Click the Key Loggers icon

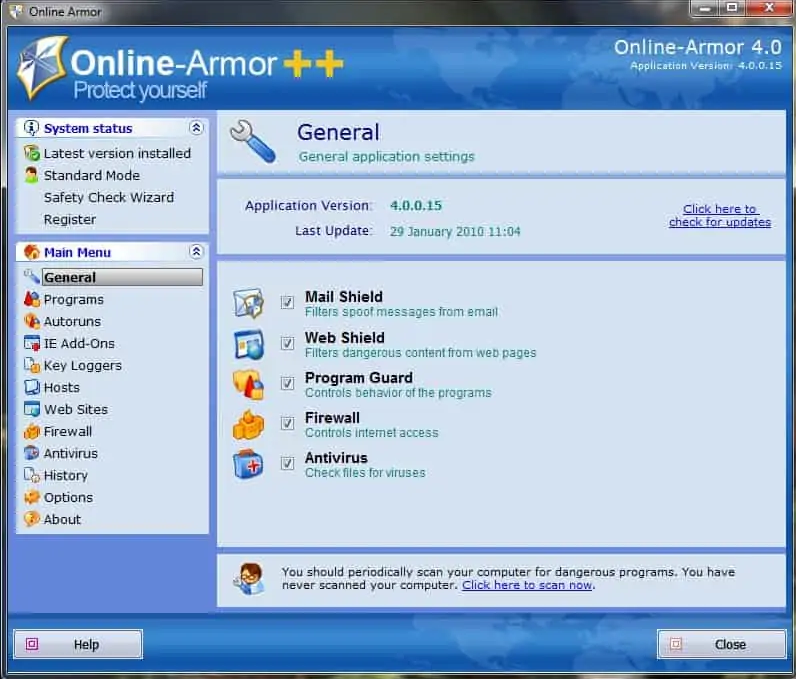(31, 365)
